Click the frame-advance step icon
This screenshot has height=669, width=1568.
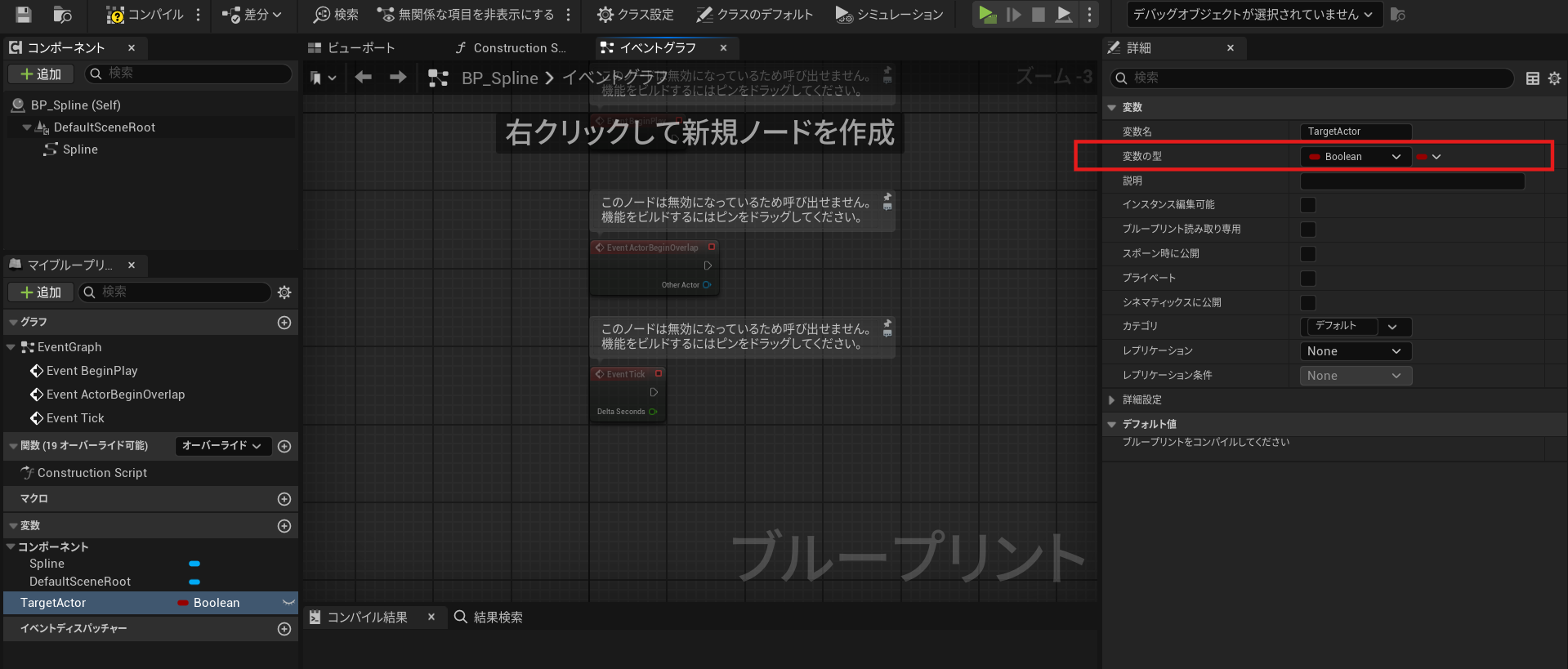[x=1013, y=14]
